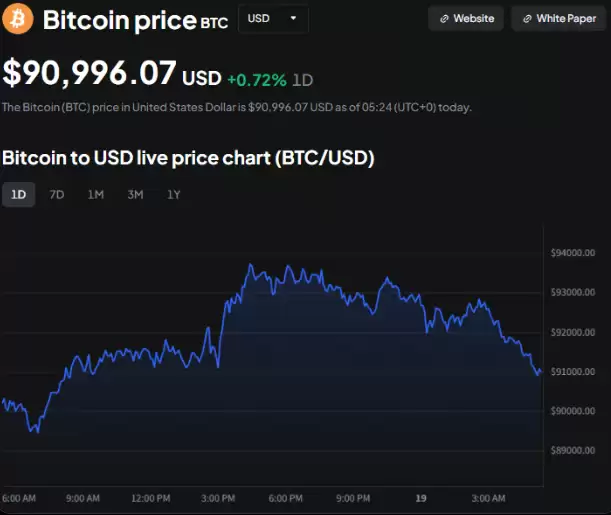Select the 1D chart range tab

pyautogui.click(x=18, y=195)
